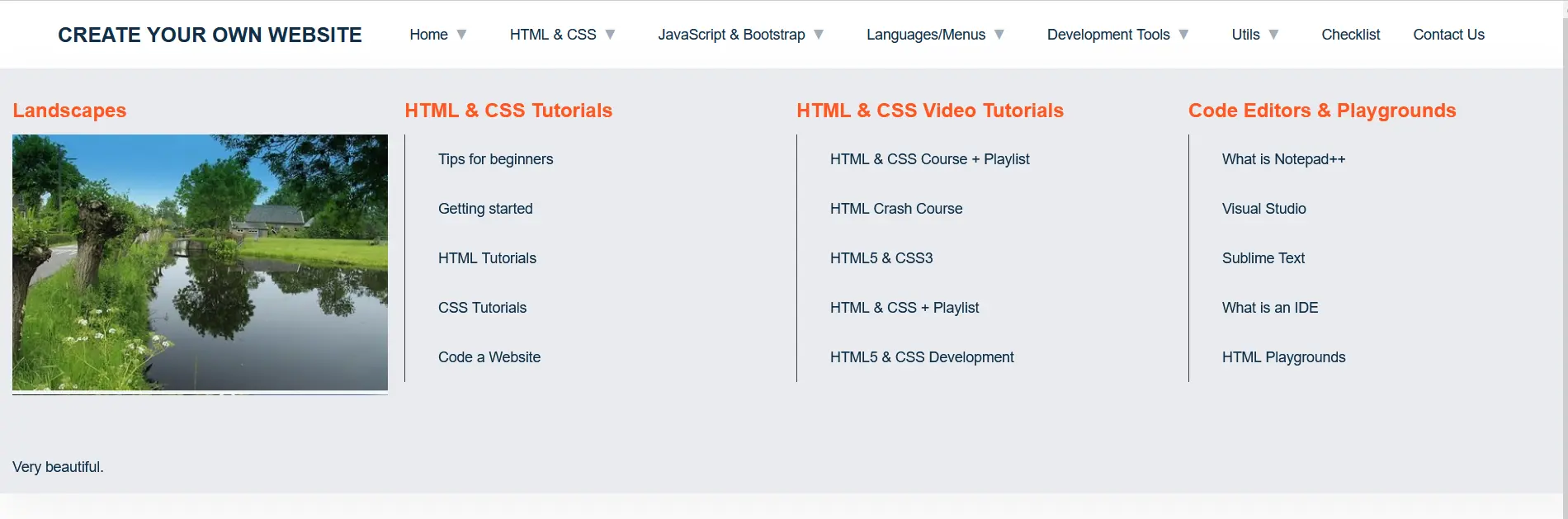Expand the Utils dropdown arrow
This screenshot has height=519, width=1568.
coord(1273,35)
